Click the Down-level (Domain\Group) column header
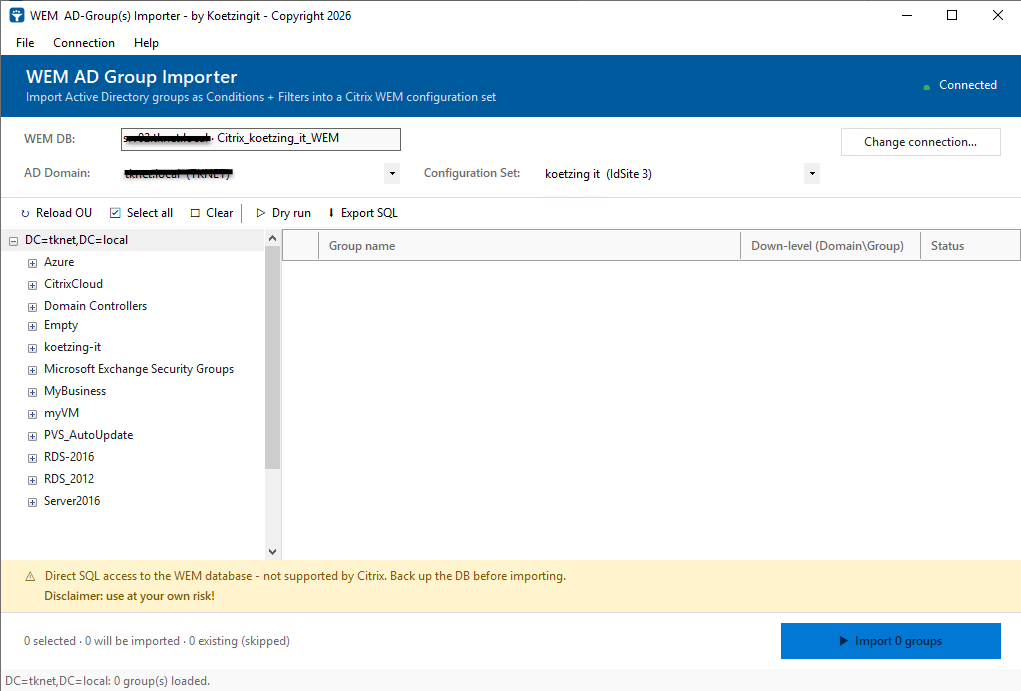1021x691 pixels. (x=830, y=246)
